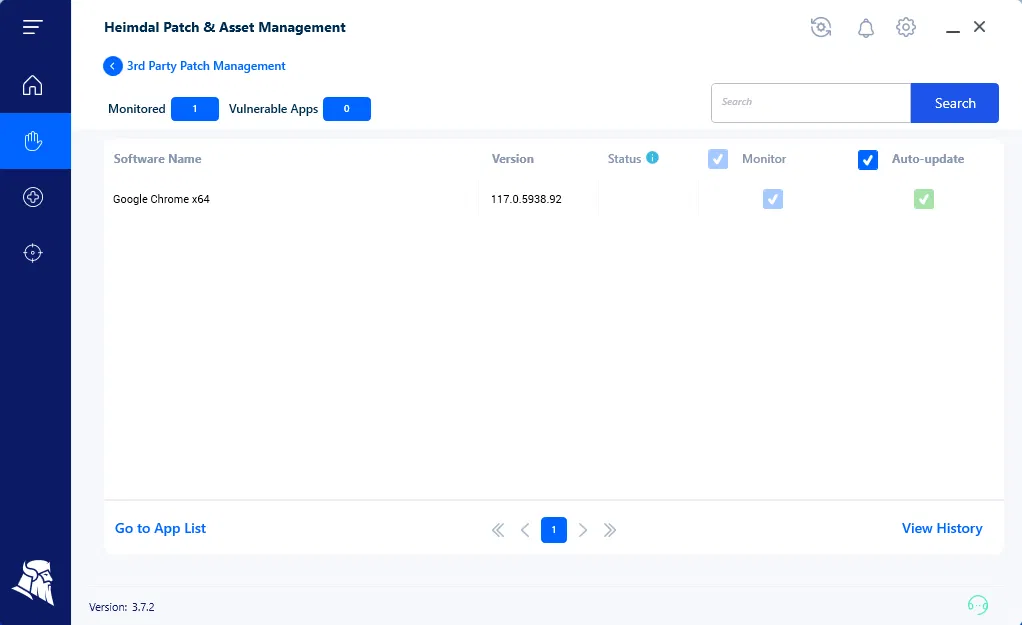This screenshot has width=1022, height=625.
Task: Focus the Search input field
Action: point(811,103)
